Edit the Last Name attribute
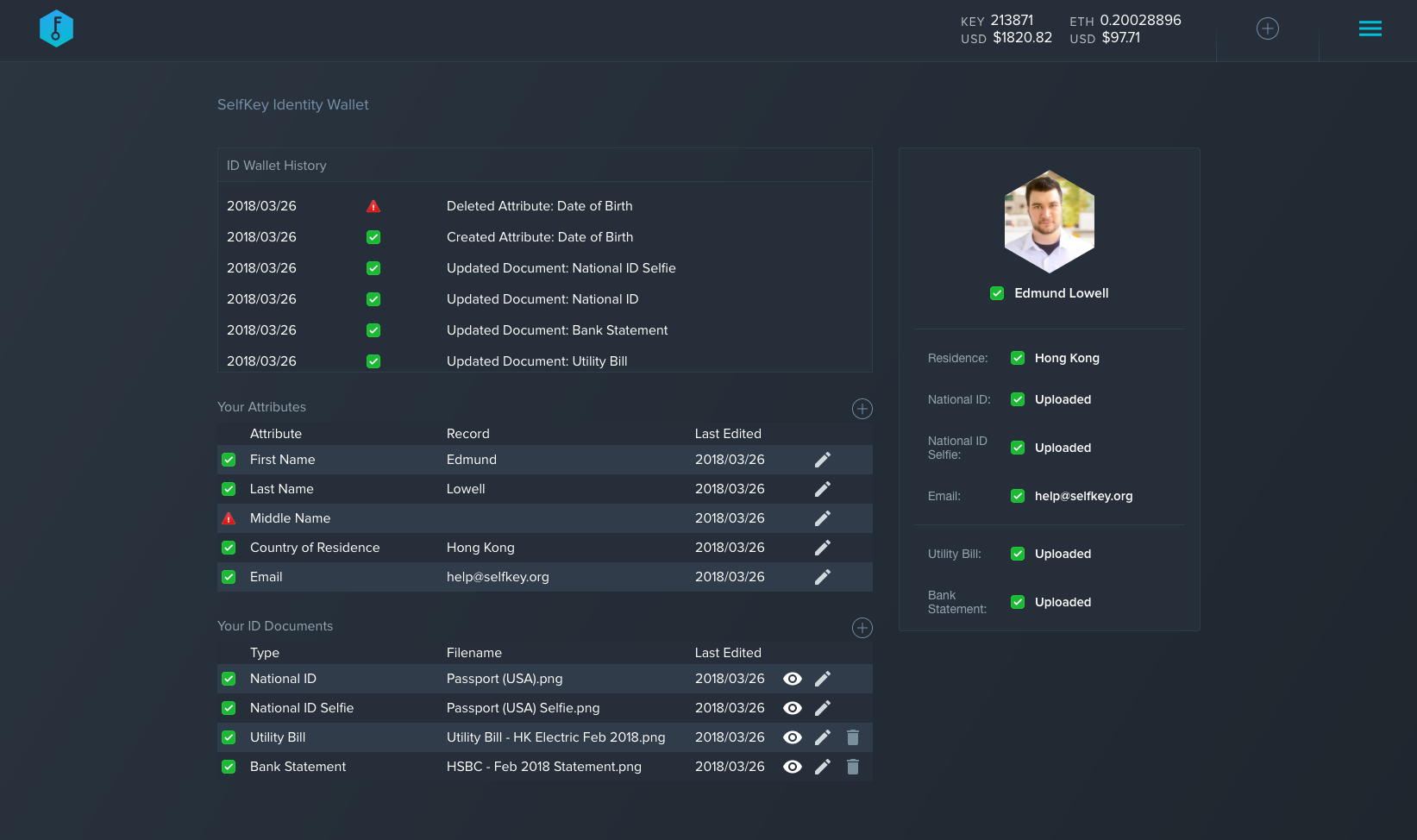1417x840 pixels. pos(823,489)
